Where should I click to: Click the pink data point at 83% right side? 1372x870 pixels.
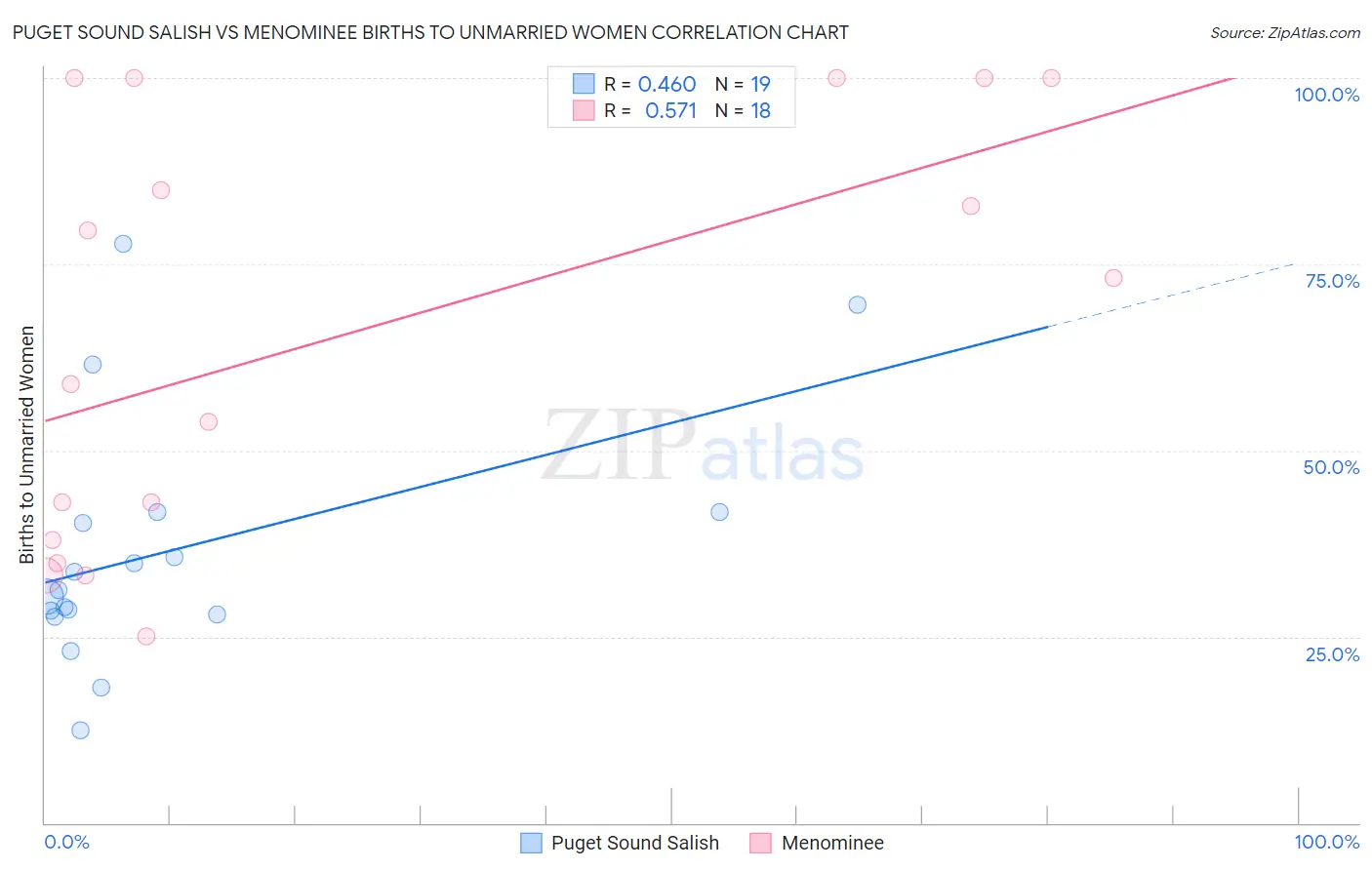tap(970, 206)
